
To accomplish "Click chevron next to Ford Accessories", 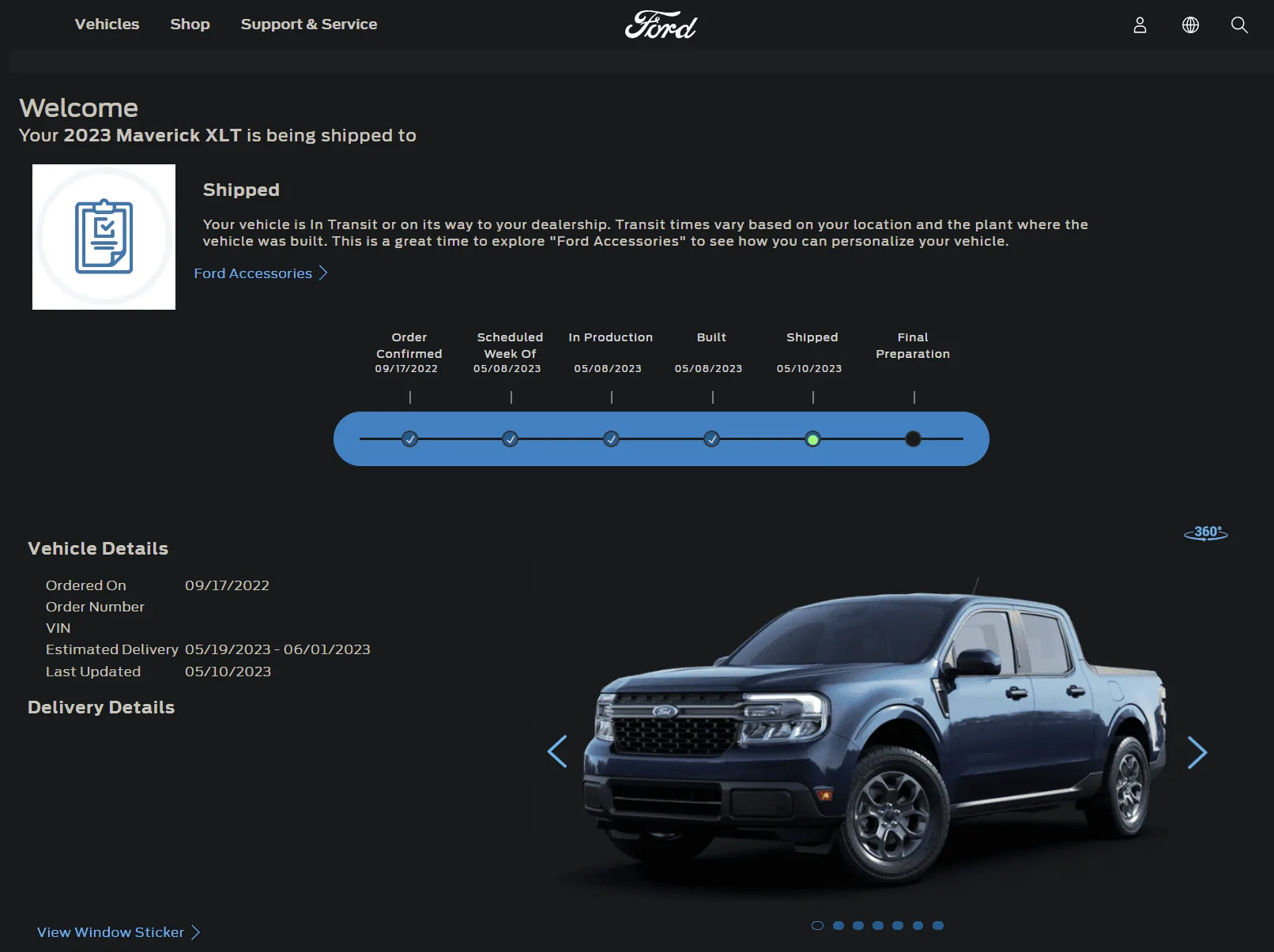I will click(322, 273).
